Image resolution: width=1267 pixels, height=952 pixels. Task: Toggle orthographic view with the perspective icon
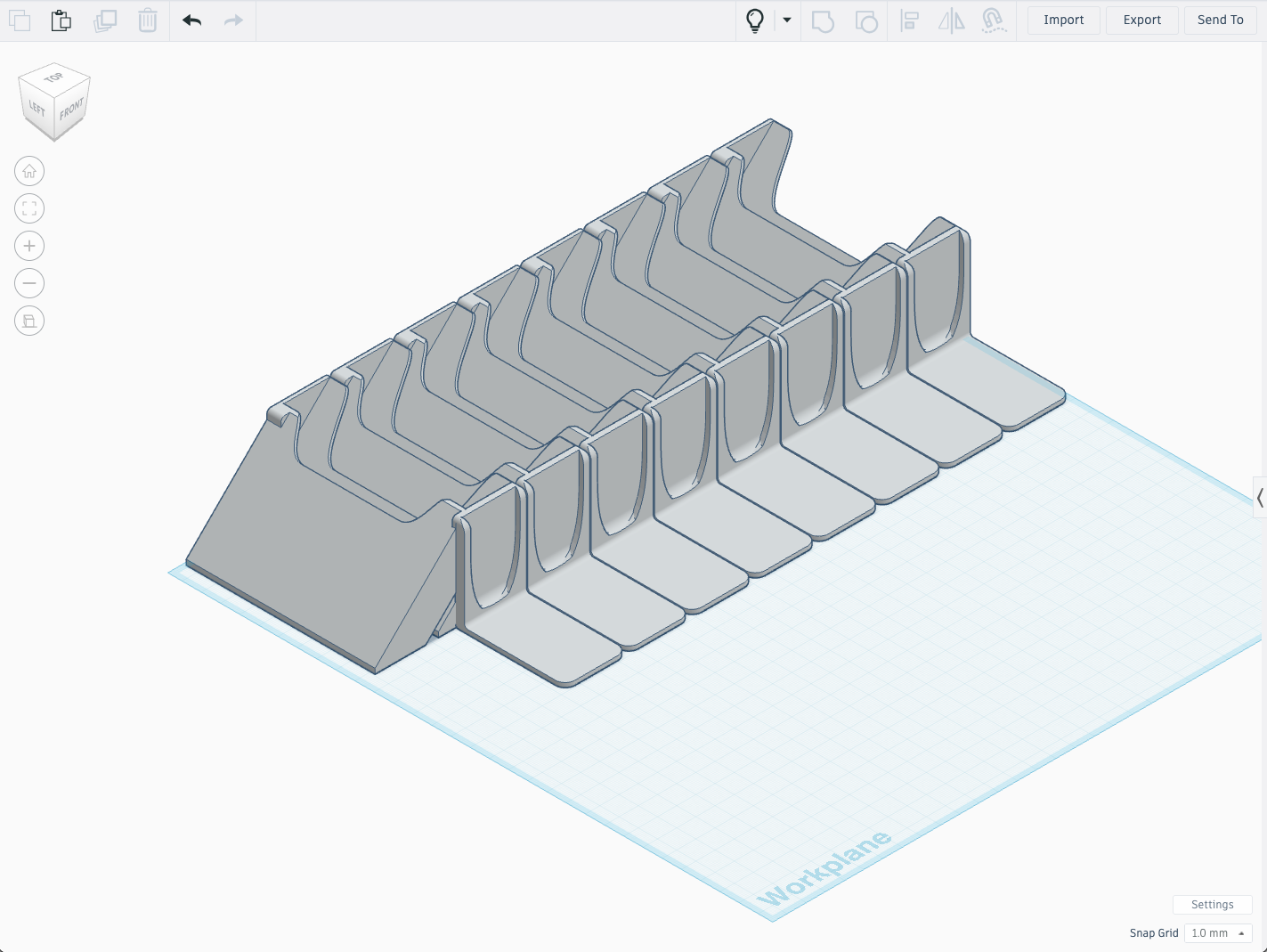[x=29, y=321]
